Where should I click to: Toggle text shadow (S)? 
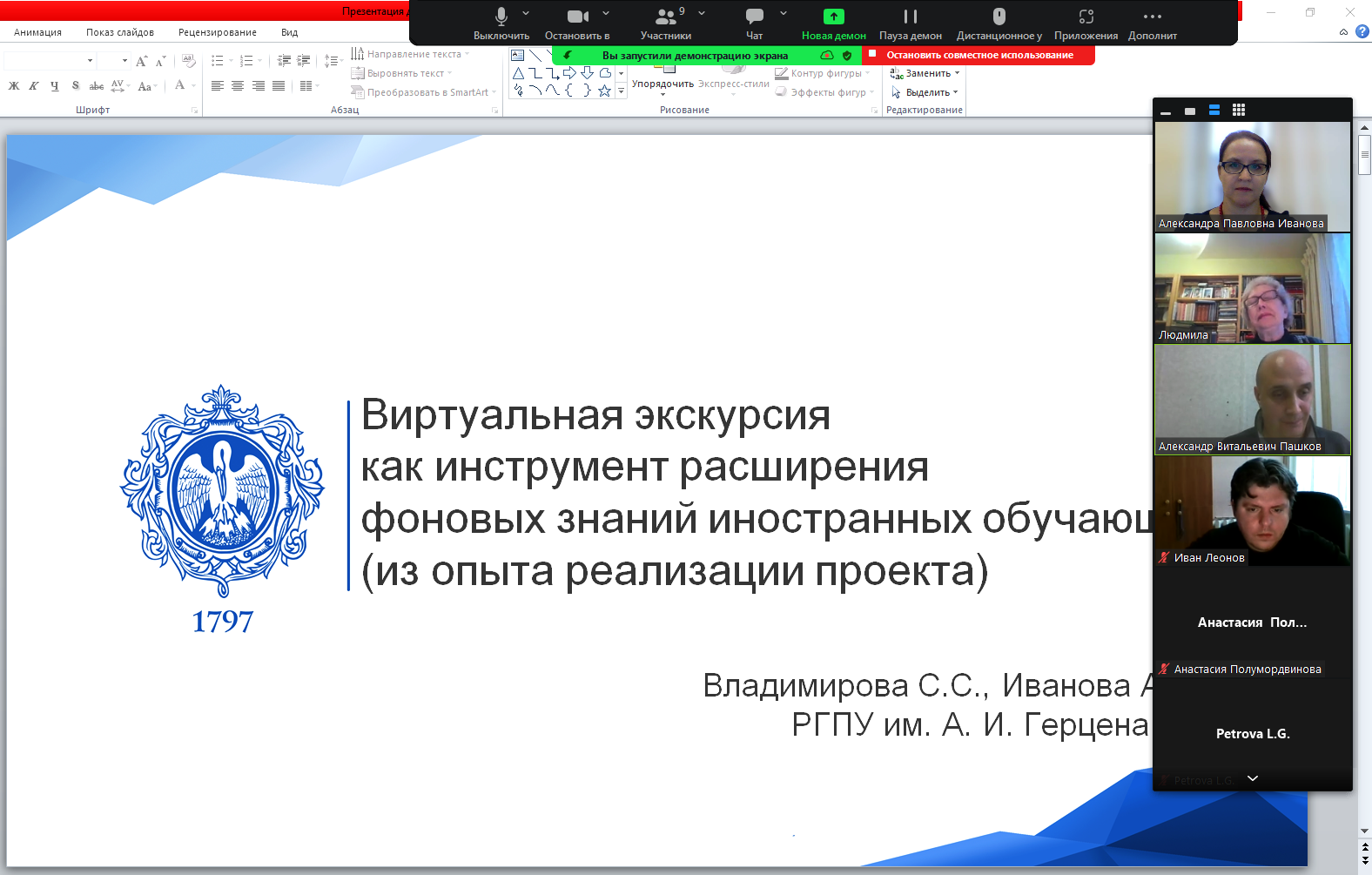point(76,85)
